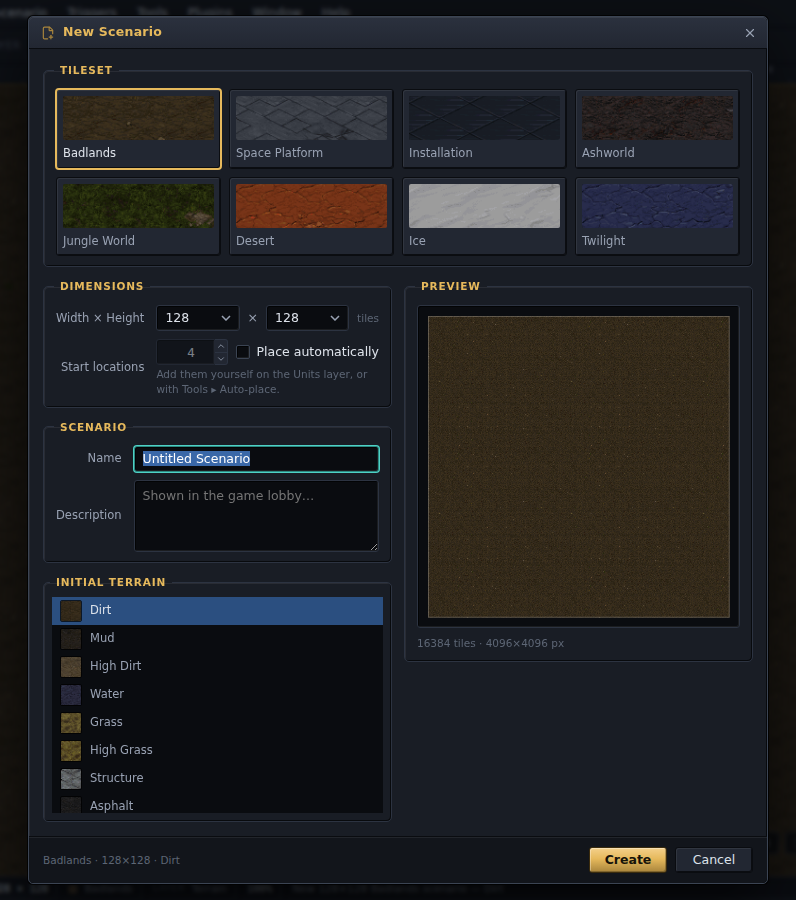
Task: Choose the Installation tileset
Action: pyautogui.click(x=484, y=129)
